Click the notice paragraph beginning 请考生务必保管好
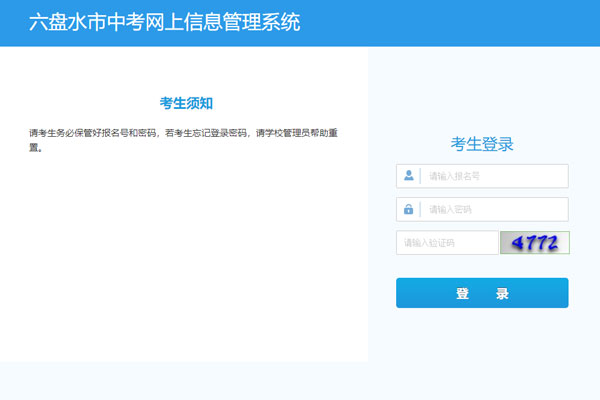The image size is (600, 400). click(184, 140)
